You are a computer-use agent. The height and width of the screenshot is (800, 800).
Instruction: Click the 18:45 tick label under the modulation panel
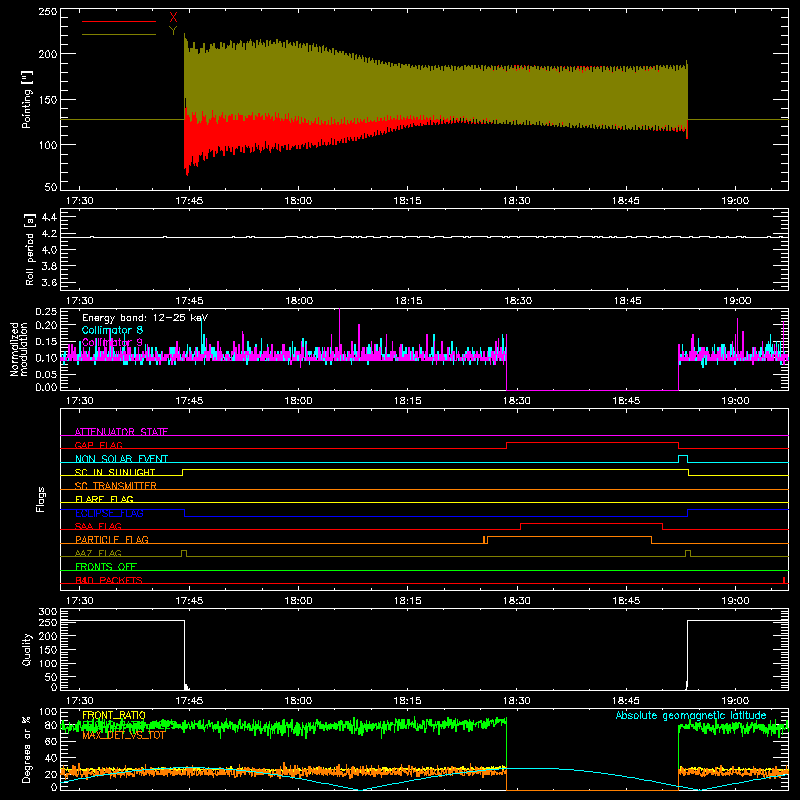click(x=626, y=401)
